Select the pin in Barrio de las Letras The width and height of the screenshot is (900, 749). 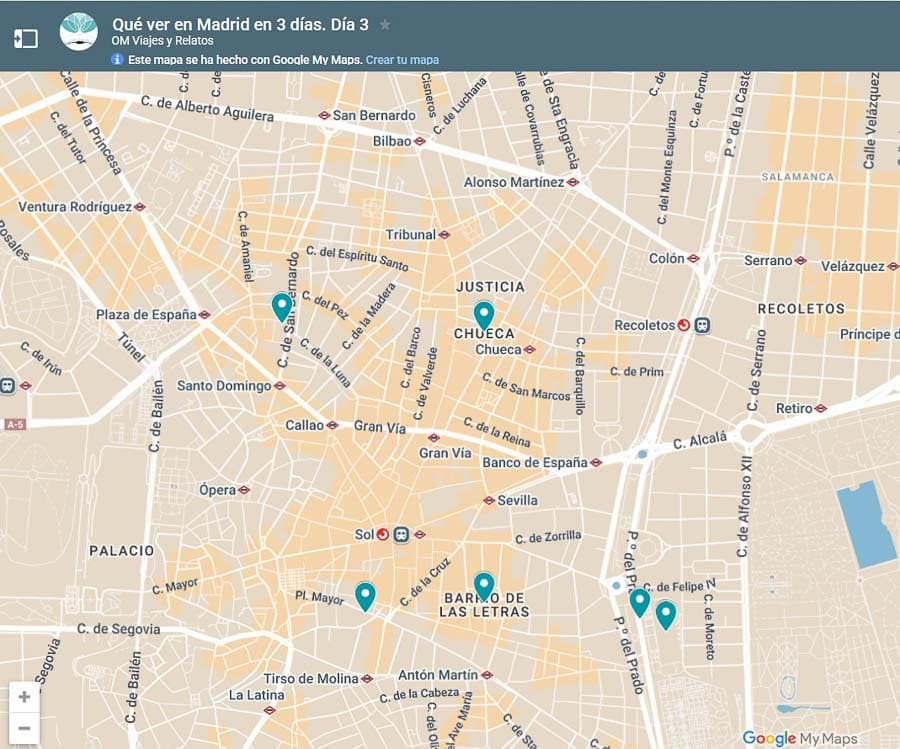coord(484,587)
